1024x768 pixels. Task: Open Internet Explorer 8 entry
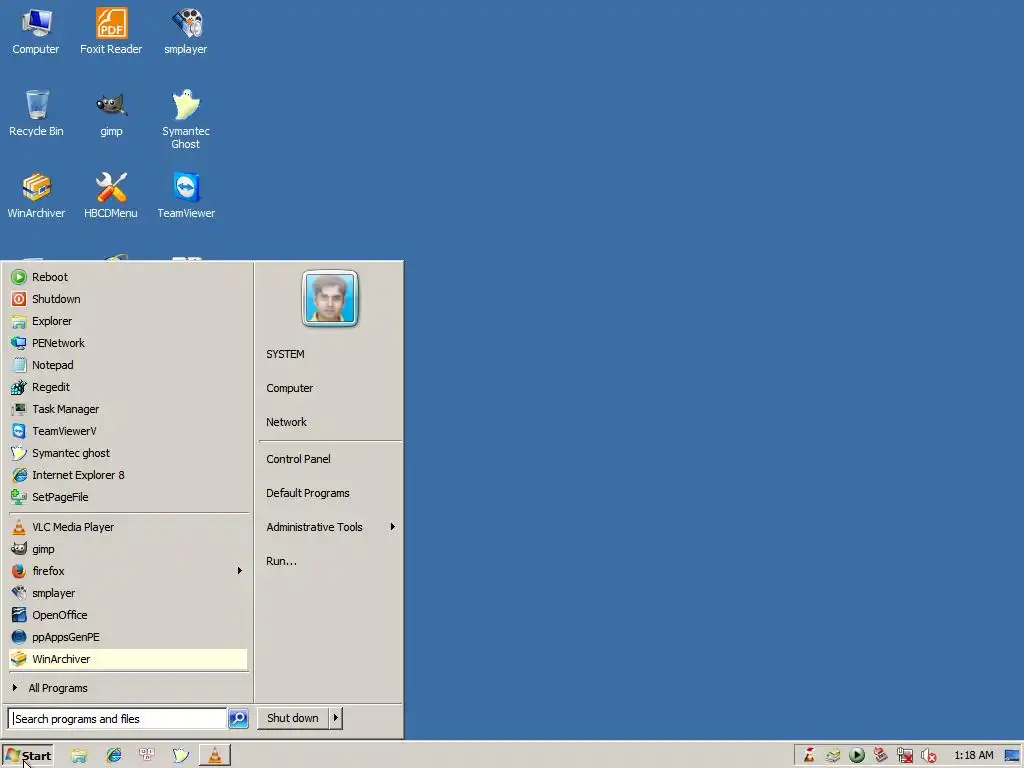128,475
